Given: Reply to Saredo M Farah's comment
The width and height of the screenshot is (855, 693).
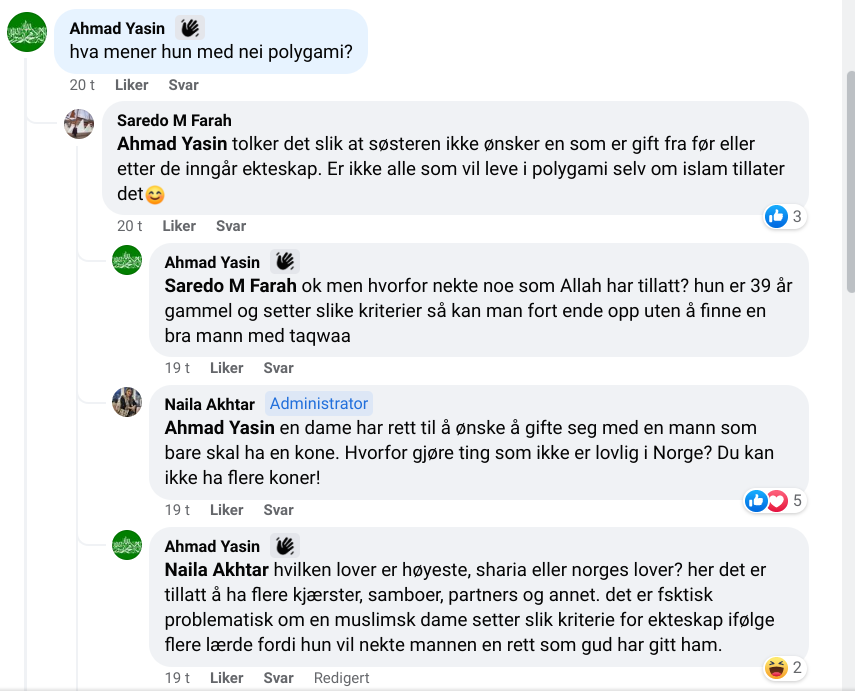Looking at the screenshot, I should click(x=231, y=226).
